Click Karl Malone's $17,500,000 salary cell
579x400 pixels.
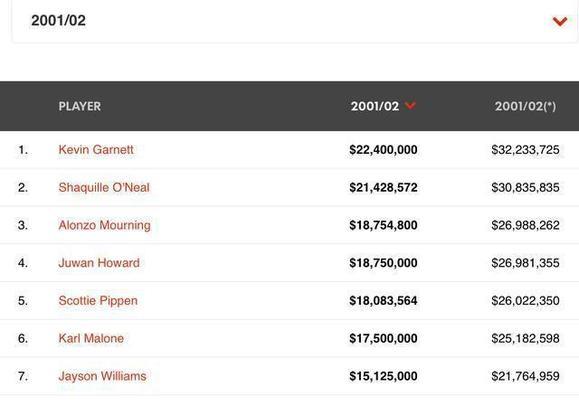point(383,338)
